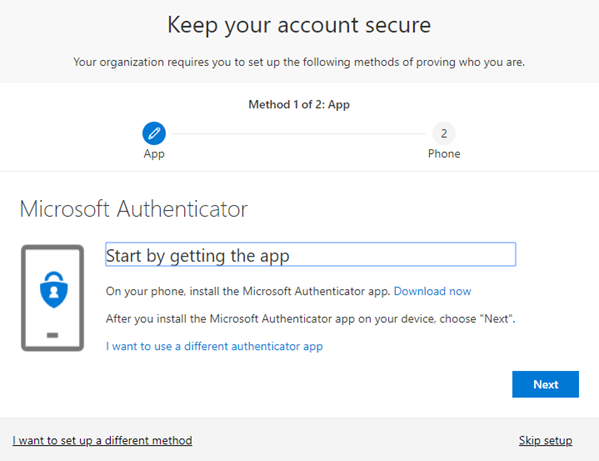Screen dimensions: 599x461
Task: Click the Microsoft Authenticator title
Action: pos(134,209)
